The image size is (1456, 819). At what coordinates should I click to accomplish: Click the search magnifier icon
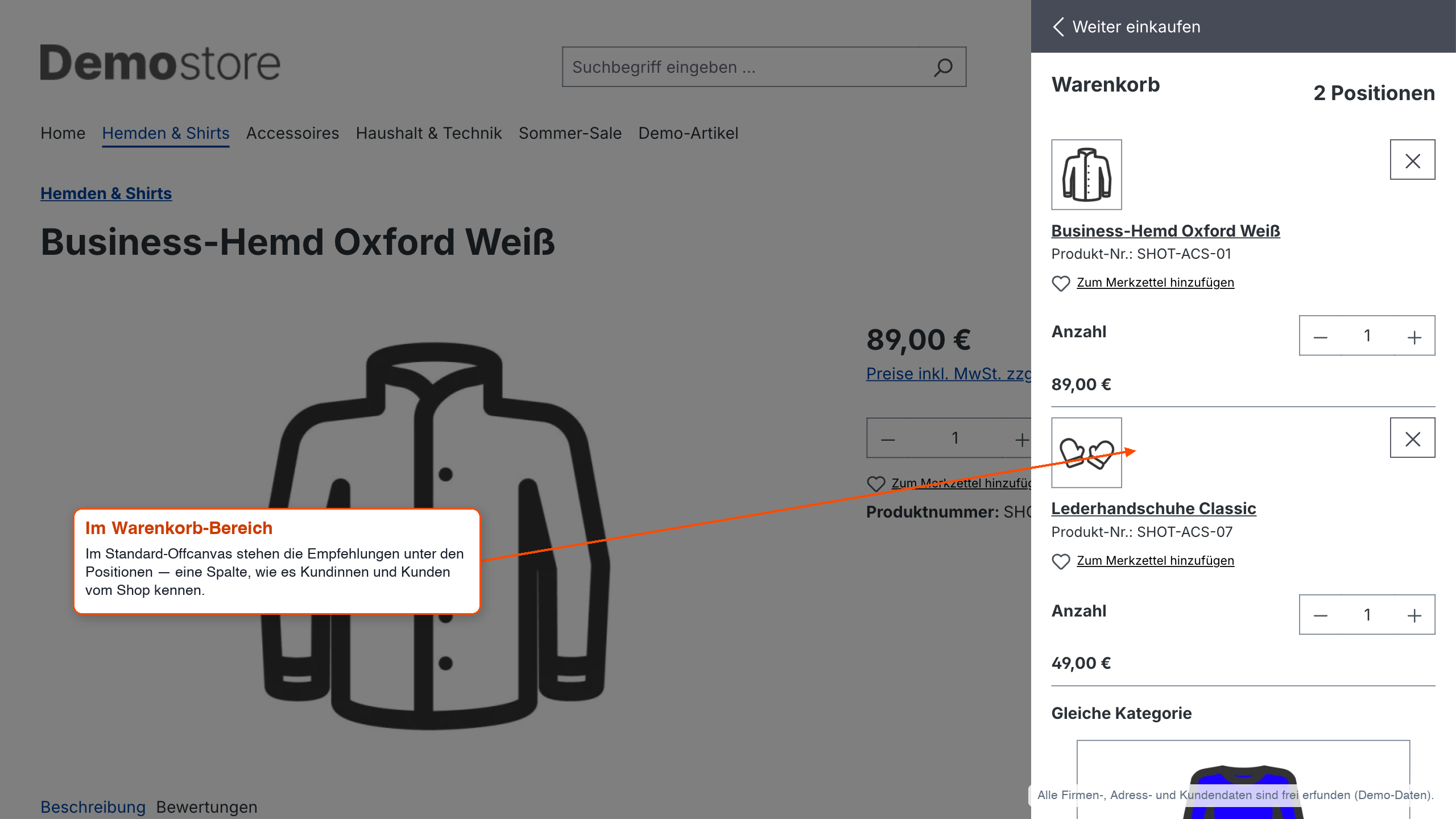click(943, 67)
